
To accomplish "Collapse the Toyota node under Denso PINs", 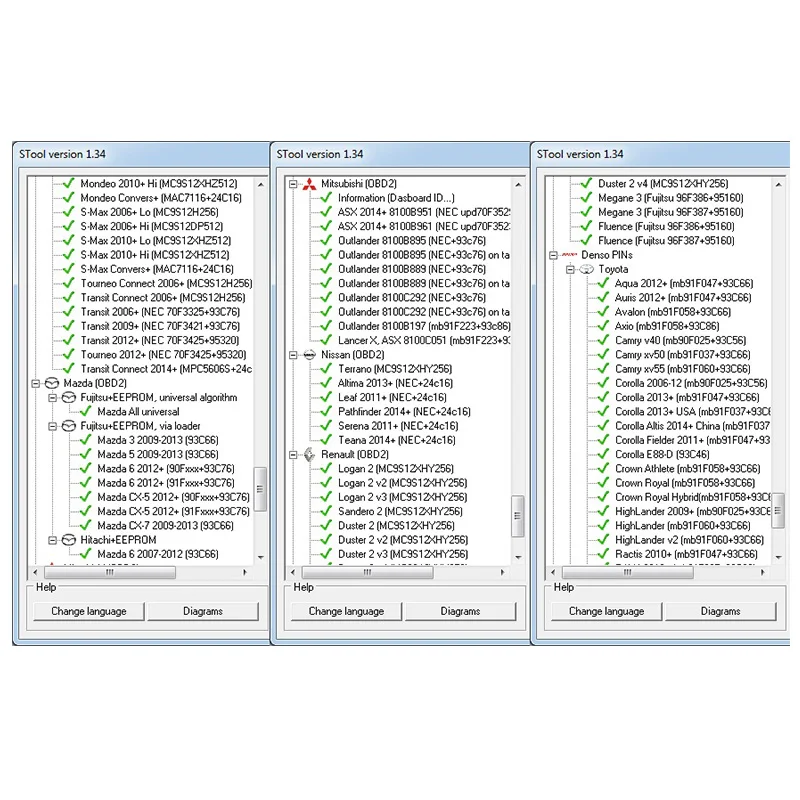I will point(570,269).
